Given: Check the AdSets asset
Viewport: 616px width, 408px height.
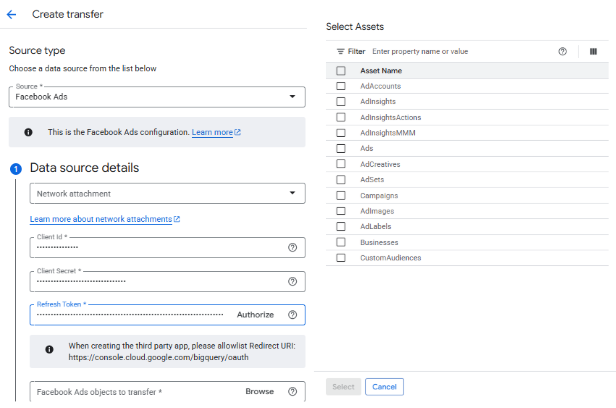Looking at the screenshot, I should click(341, 179).
